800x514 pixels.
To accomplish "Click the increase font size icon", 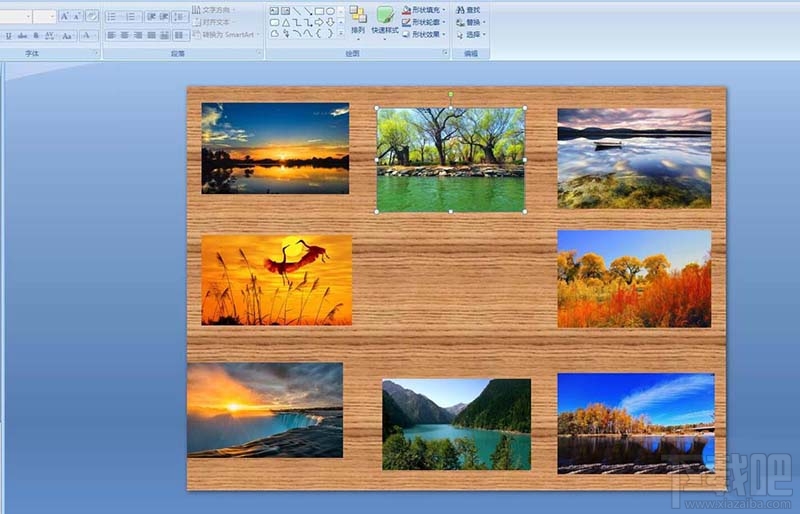I will tap(64, 16).
